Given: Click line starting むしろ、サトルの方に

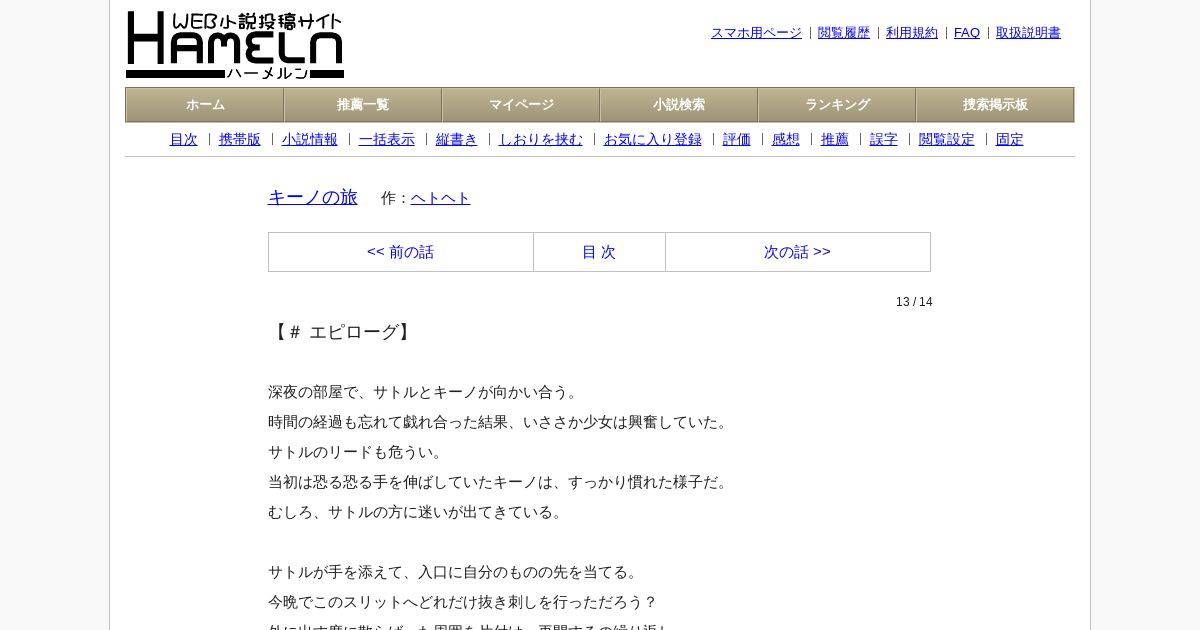Looking at the screenshot, I should pos(417,512).
